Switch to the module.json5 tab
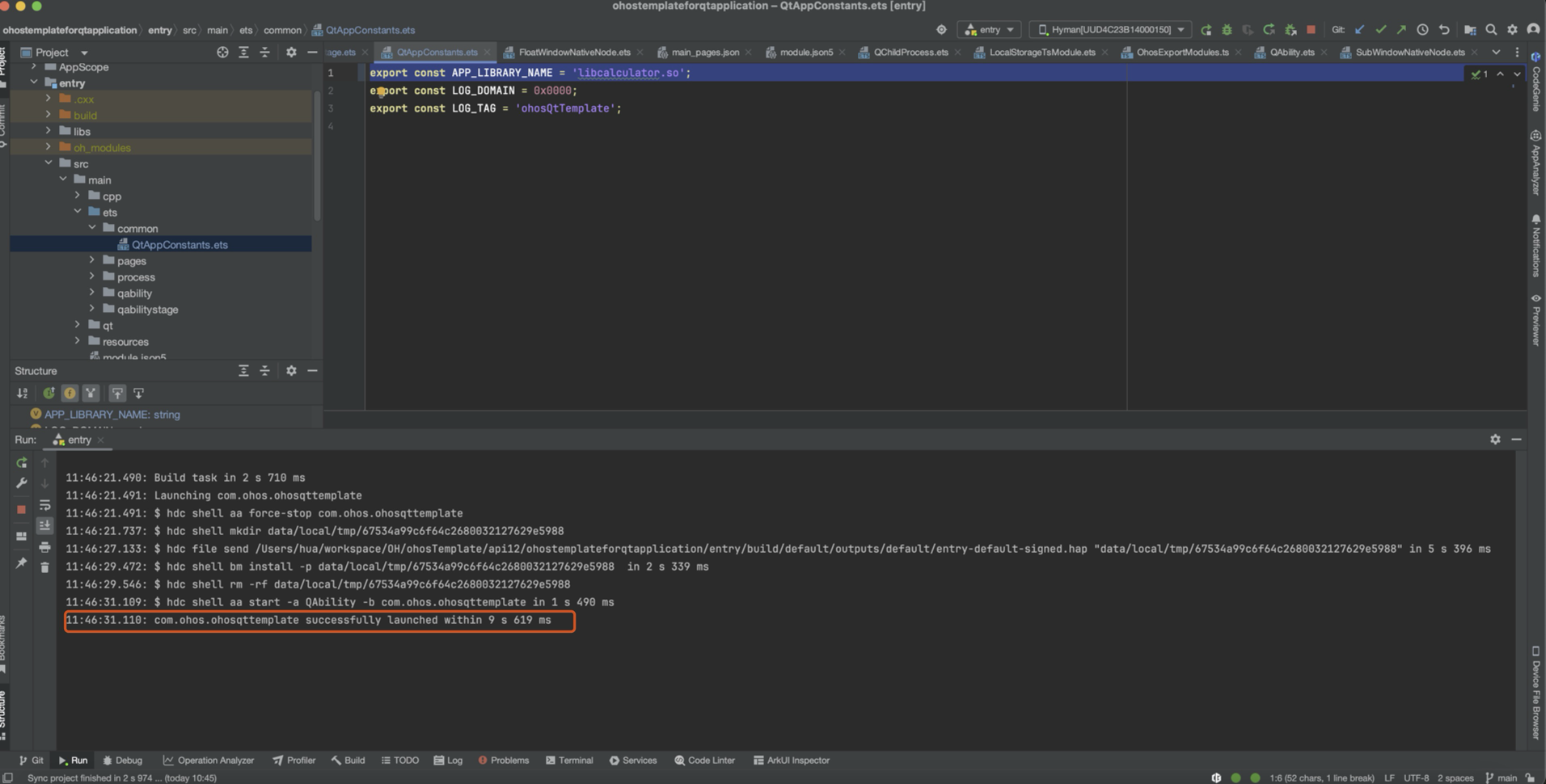 (805, 52)
